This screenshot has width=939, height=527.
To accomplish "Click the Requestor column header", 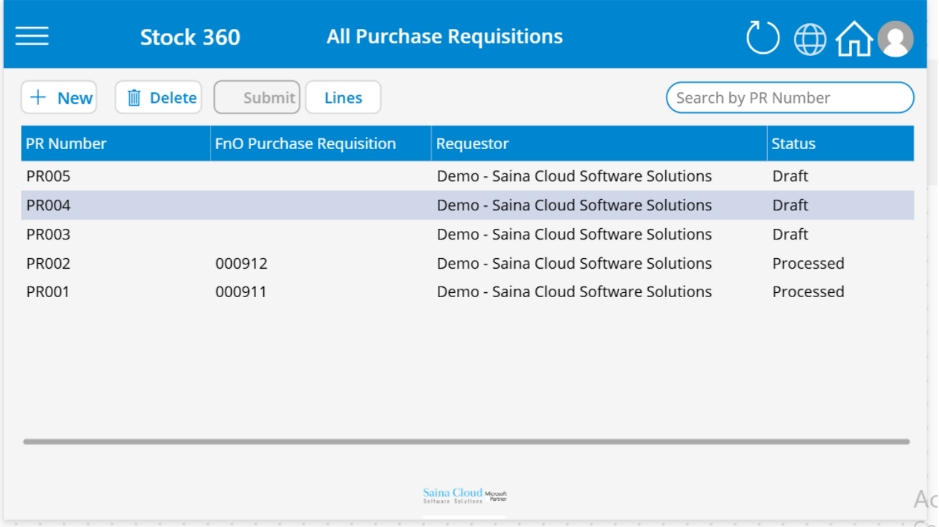I will tap(599, 143).
